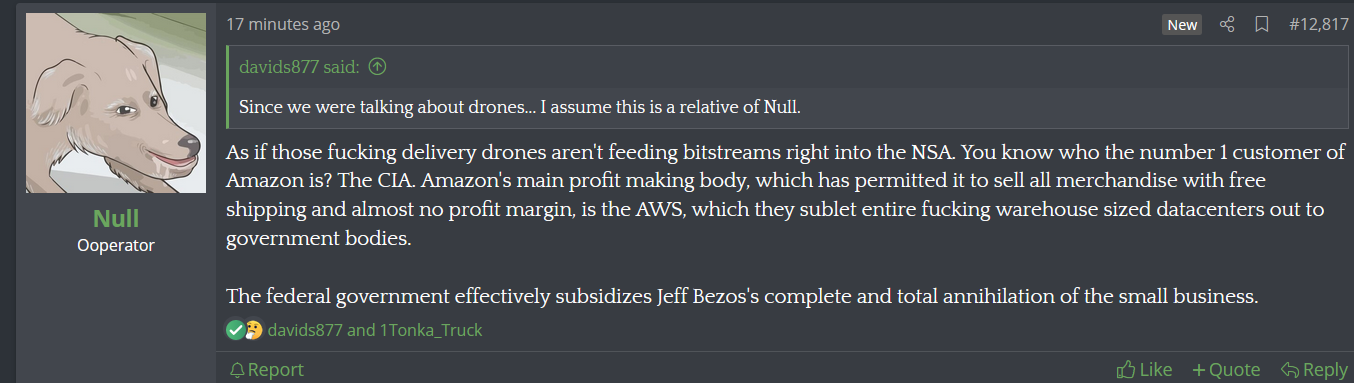Click the '17 minutes ago' timestamp
This screenshot has height=383, width=1354.
283,24
